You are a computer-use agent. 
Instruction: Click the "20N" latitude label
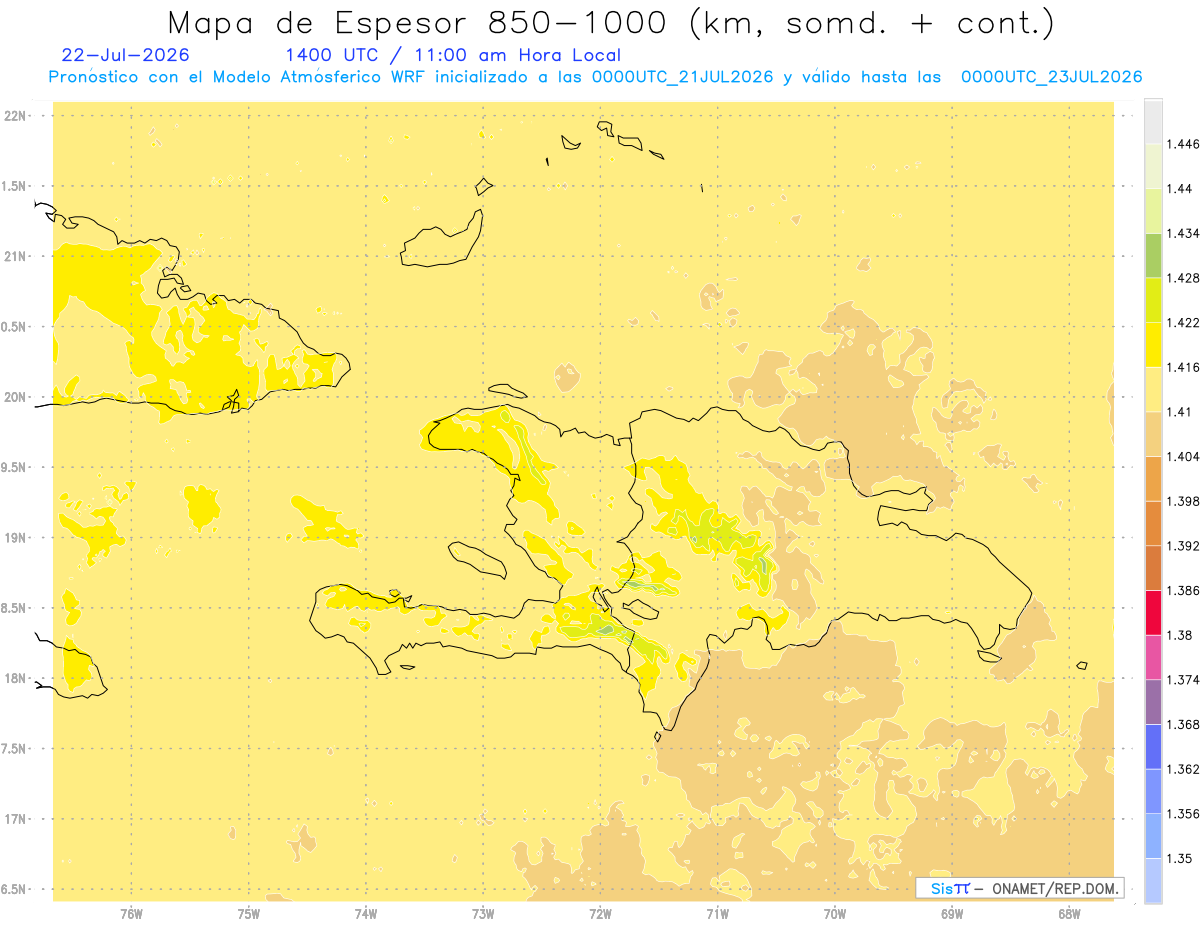pyautogui.click(x=15, y=397)
